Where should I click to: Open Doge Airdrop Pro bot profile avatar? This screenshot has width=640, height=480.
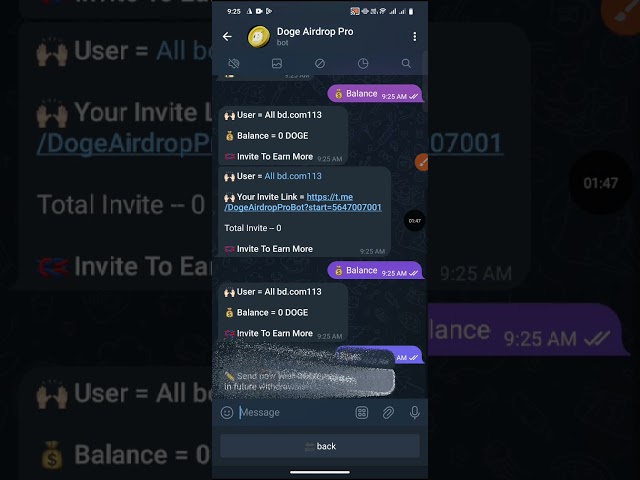point(259,37)
